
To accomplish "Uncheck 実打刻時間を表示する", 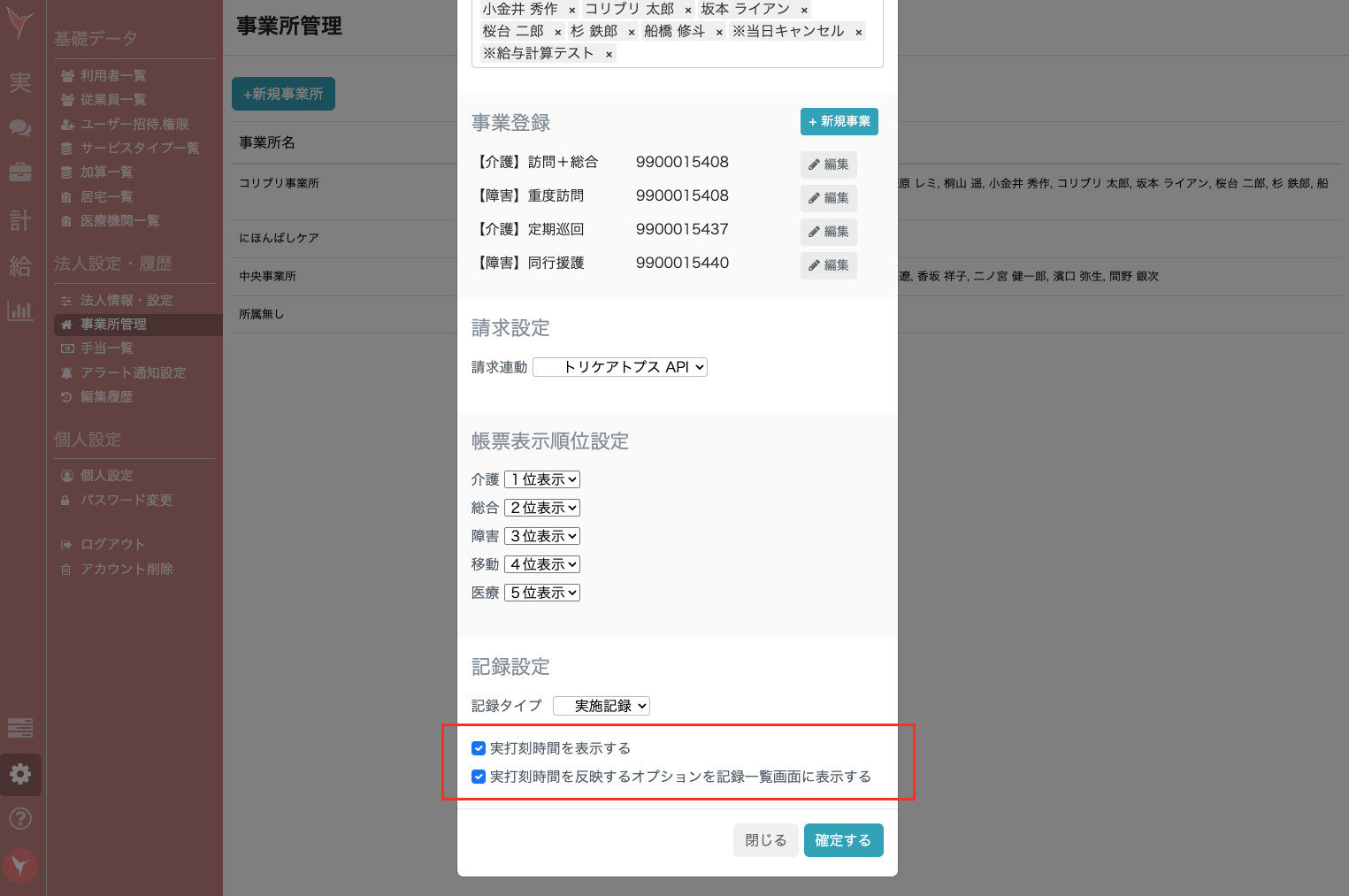I will tap(479, 747).
